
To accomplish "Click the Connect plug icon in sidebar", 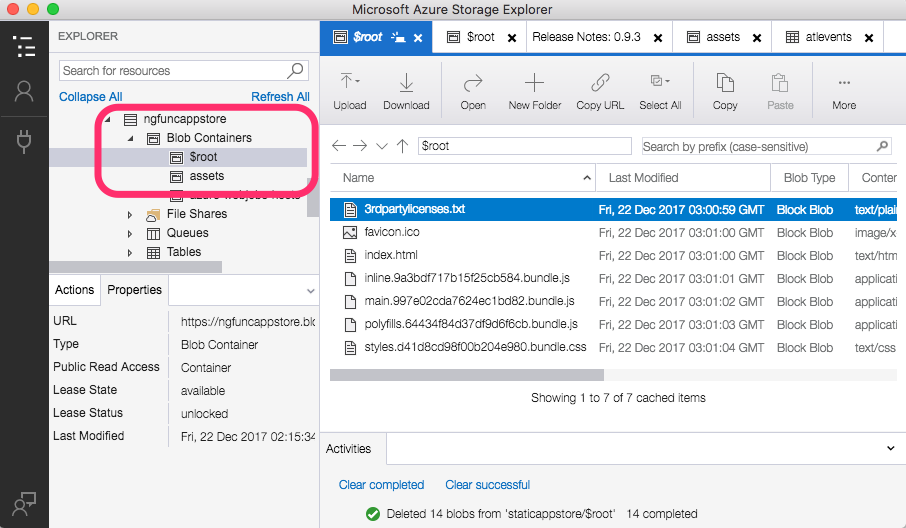I will tap(24, 142).
